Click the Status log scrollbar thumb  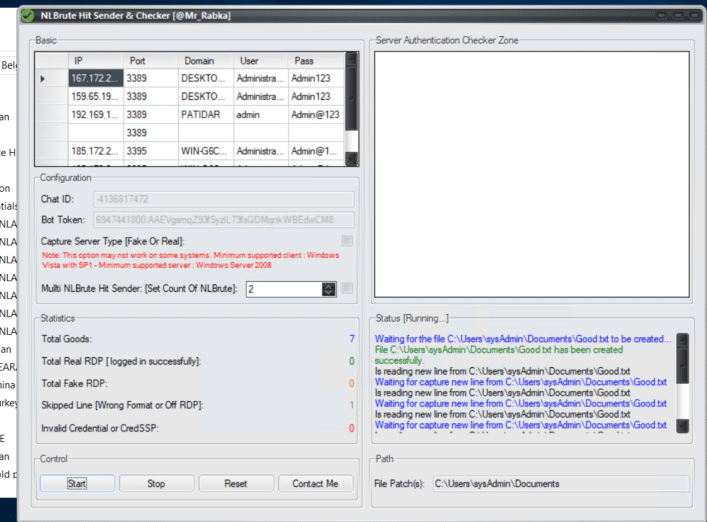pyautogui.click(x=683, y=365)
